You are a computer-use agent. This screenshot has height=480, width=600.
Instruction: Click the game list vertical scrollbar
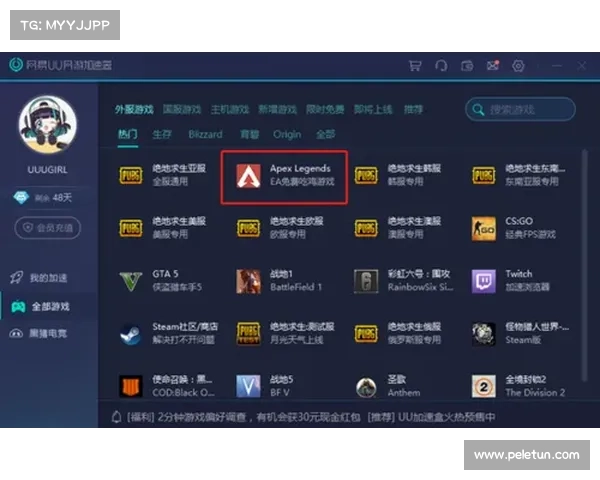[585, 264]
